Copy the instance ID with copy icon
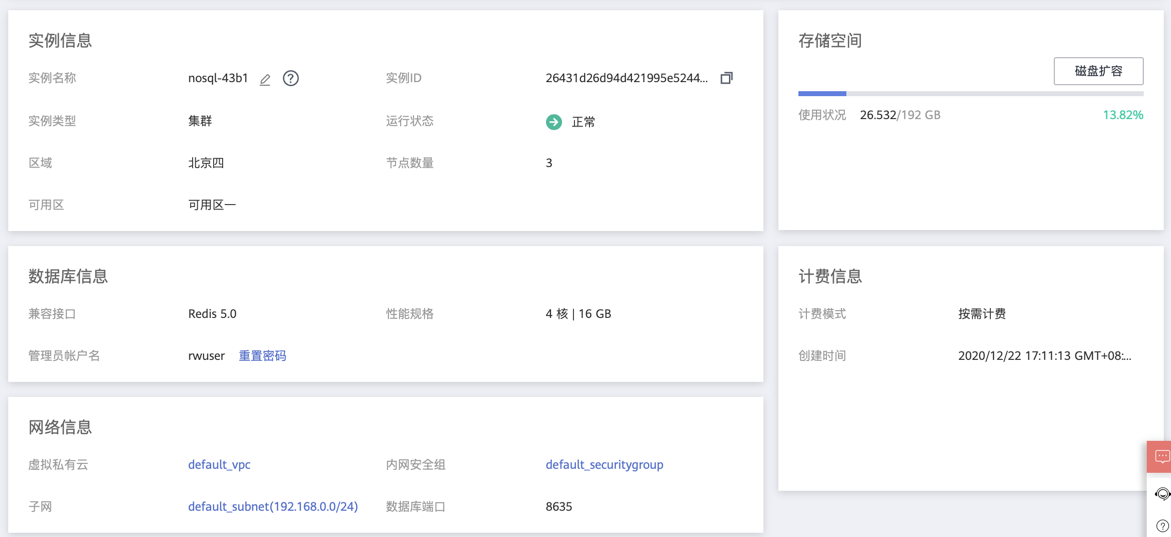This screenshot has height=537, width=1171. pos(727,78)
